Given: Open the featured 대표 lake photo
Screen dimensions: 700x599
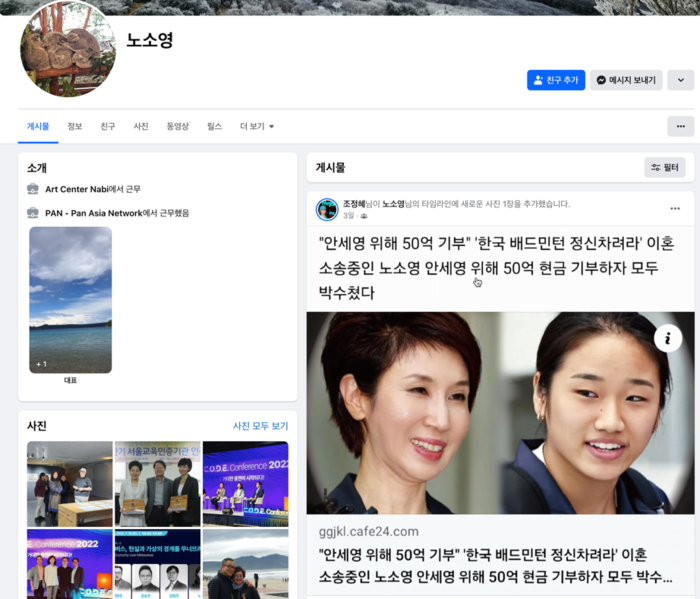Looking at the screenshot, I should [x=70, y=300].
